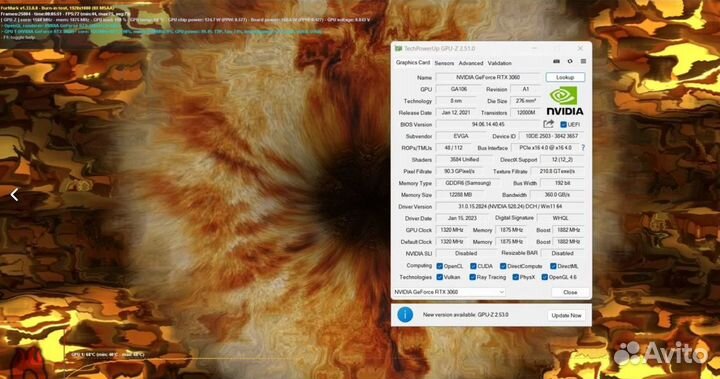Click the GPU Clock row Boost value
This screenshot has height=379, width=720.
(568, 230)
